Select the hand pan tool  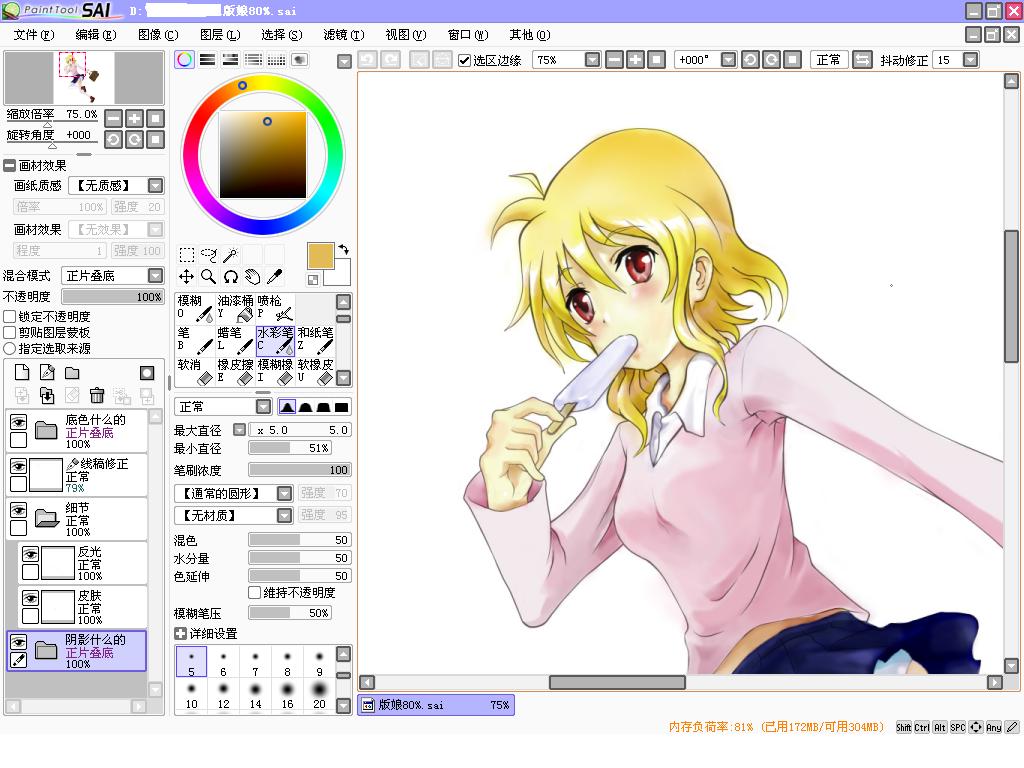(x=252, y=276)
